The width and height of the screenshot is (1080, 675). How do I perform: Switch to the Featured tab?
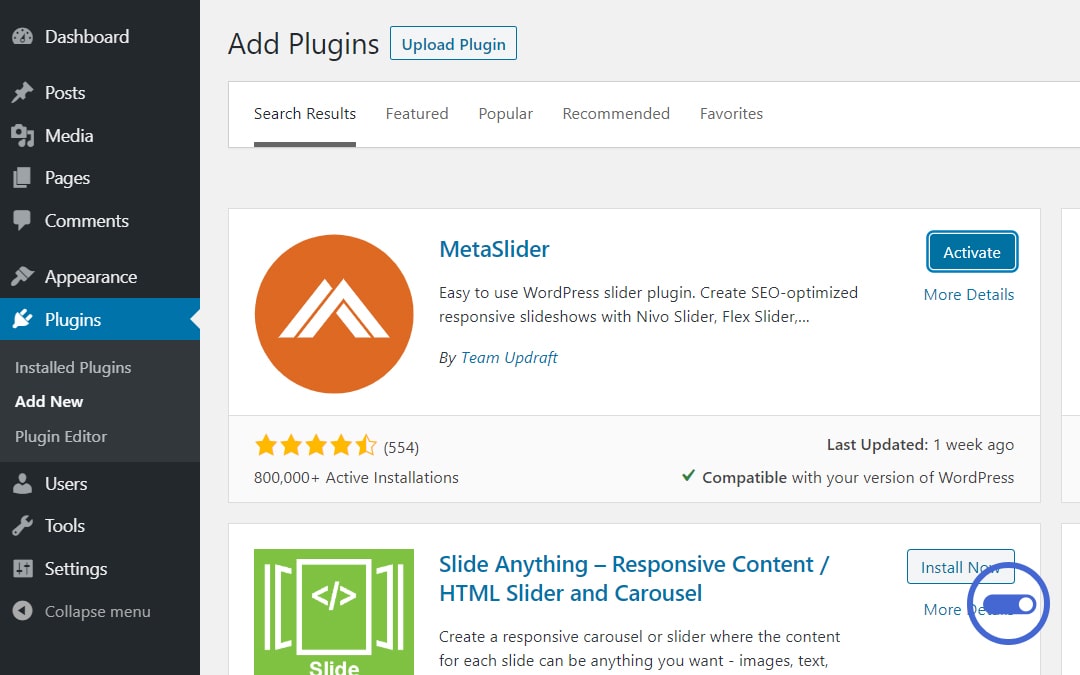click(x=417, y=114)
